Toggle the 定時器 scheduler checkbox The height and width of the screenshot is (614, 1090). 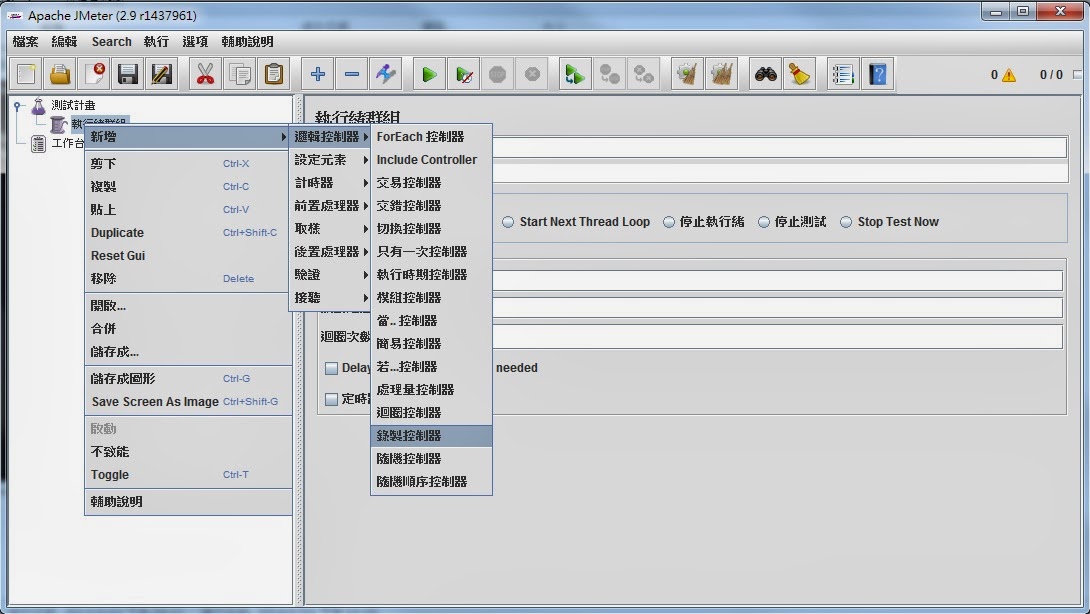(332, 399)
